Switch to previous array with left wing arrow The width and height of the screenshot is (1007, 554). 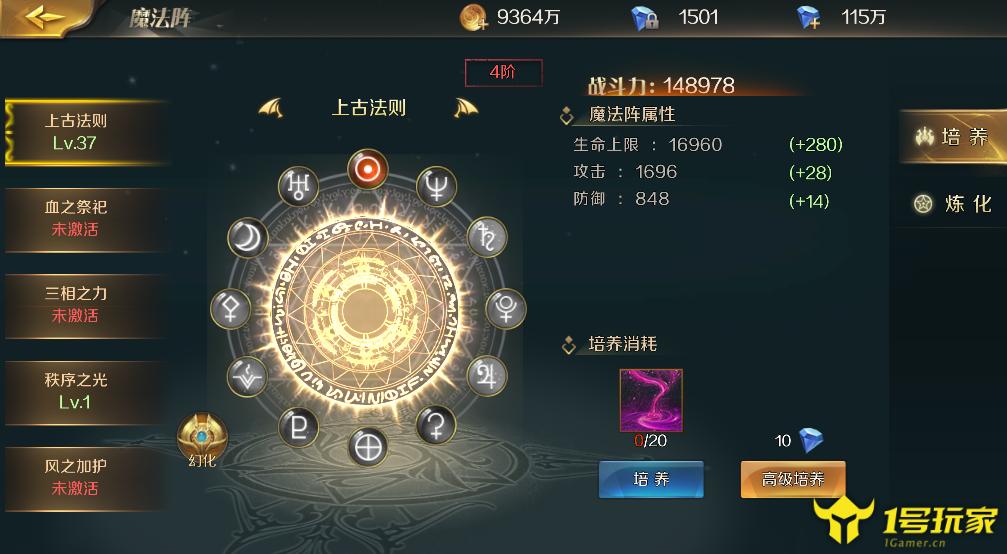(270, 108)
